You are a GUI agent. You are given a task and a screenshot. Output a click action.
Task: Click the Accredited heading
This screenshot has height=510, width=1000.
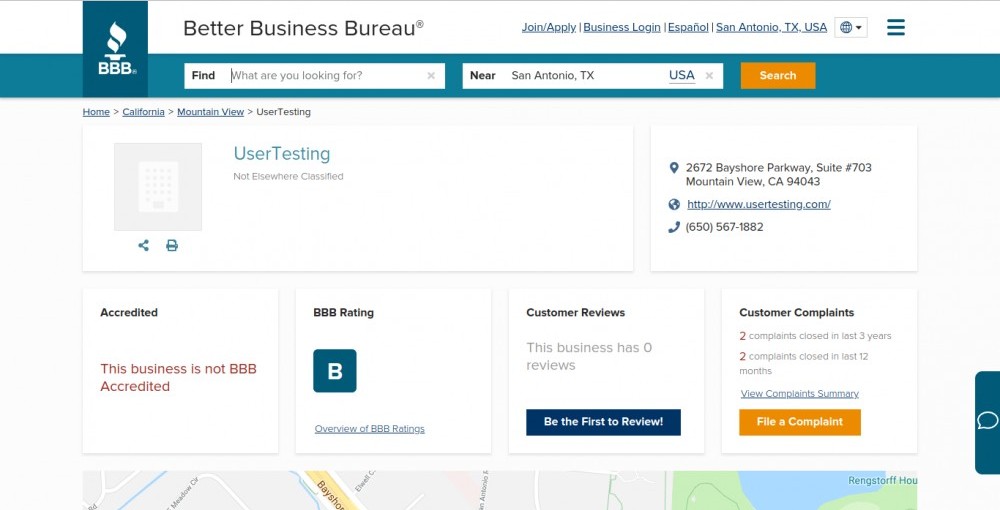click(x=129, y=312)
